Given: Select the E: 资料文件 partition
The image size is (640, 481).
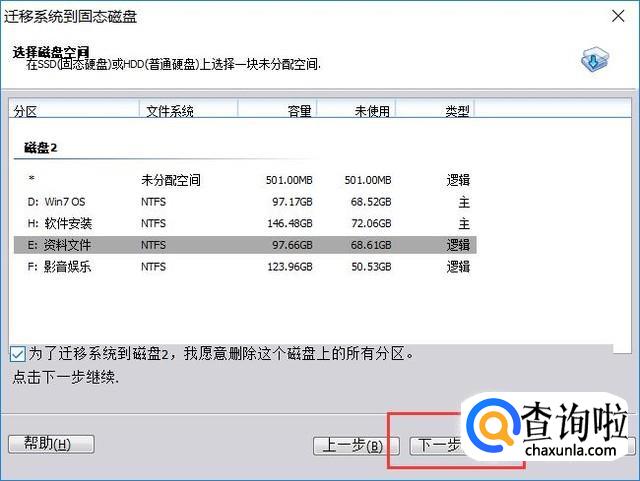Looking at the screenshot, I should (245, 245).
